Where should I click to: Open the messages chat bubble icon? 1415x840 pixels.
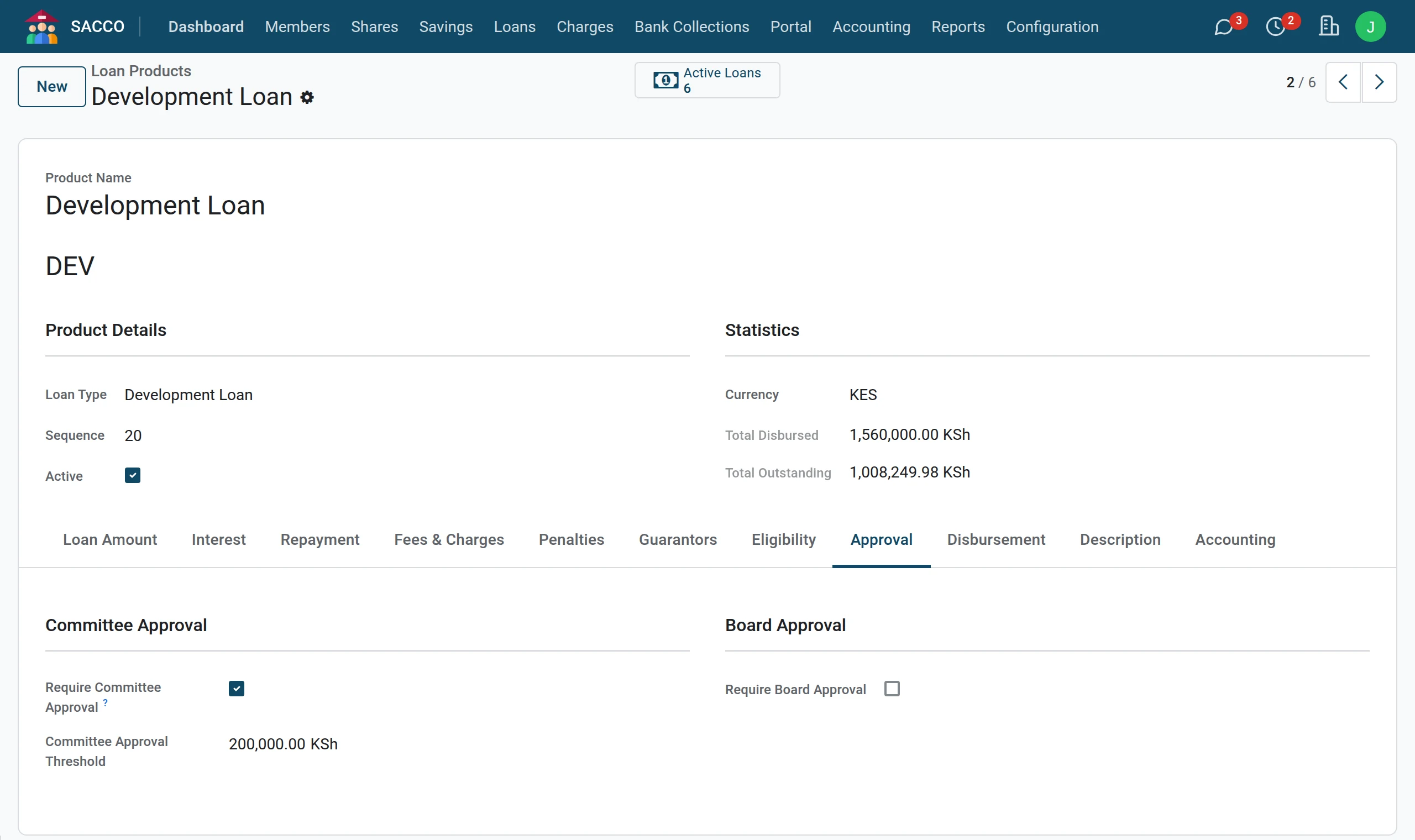point(1223,27)
